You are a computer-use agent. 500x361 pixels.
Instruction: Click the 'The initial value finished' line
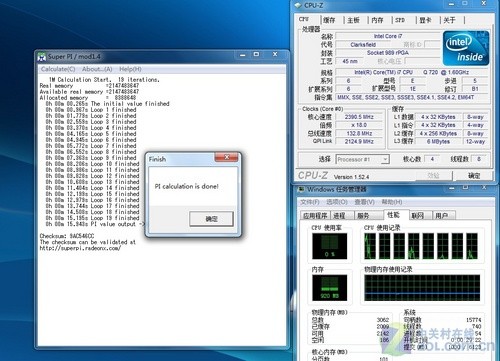(107, 104)
